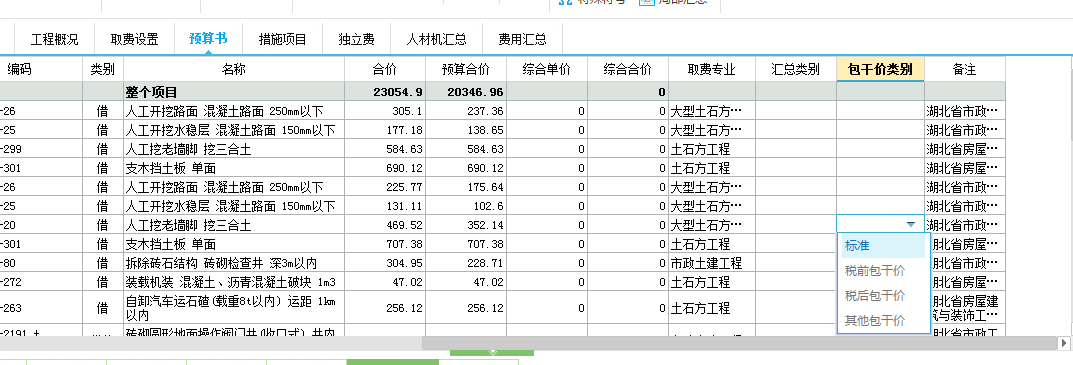This screenshot has width=1073, height=365.
Task: Click the 预算合价 cell showing 237.36
Action: tap(466, 111)
